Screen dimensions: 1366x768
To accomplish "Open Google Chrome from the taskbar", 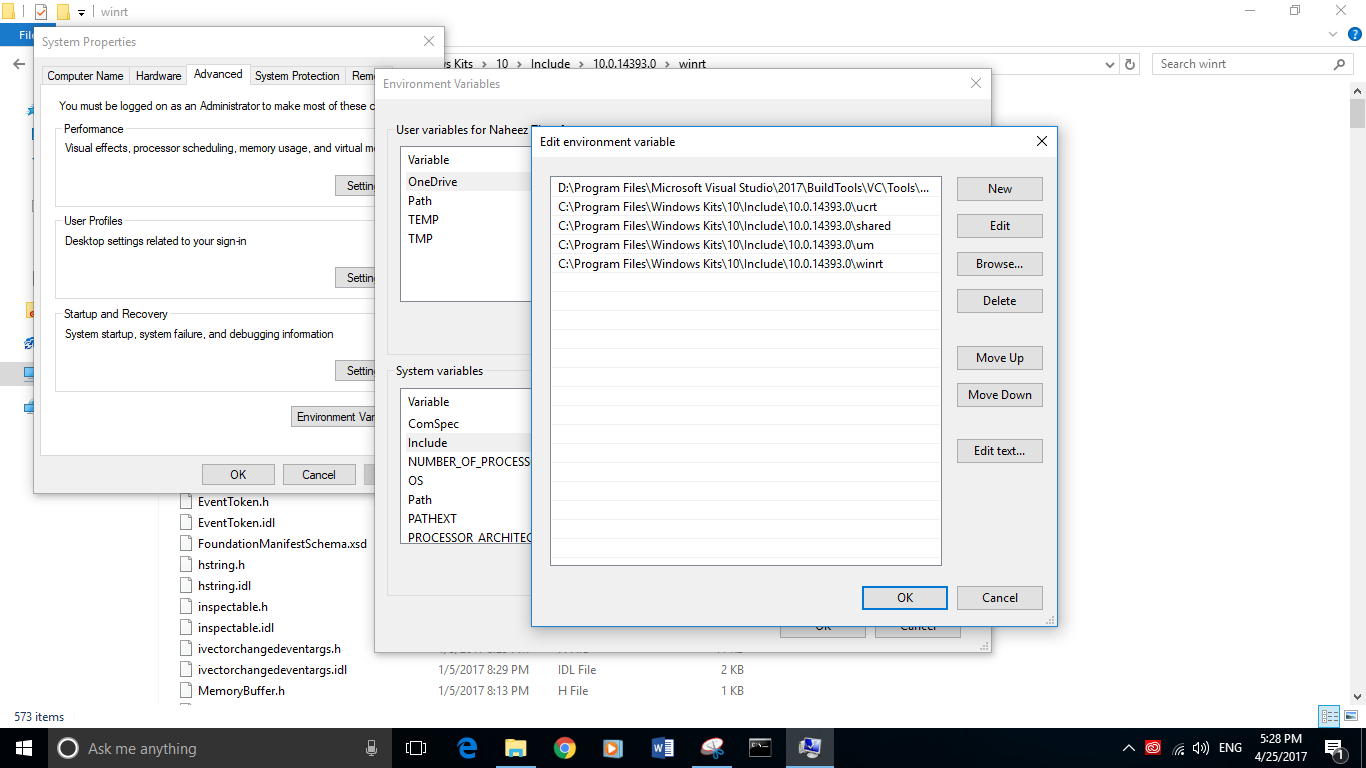I will click(564, 747).
